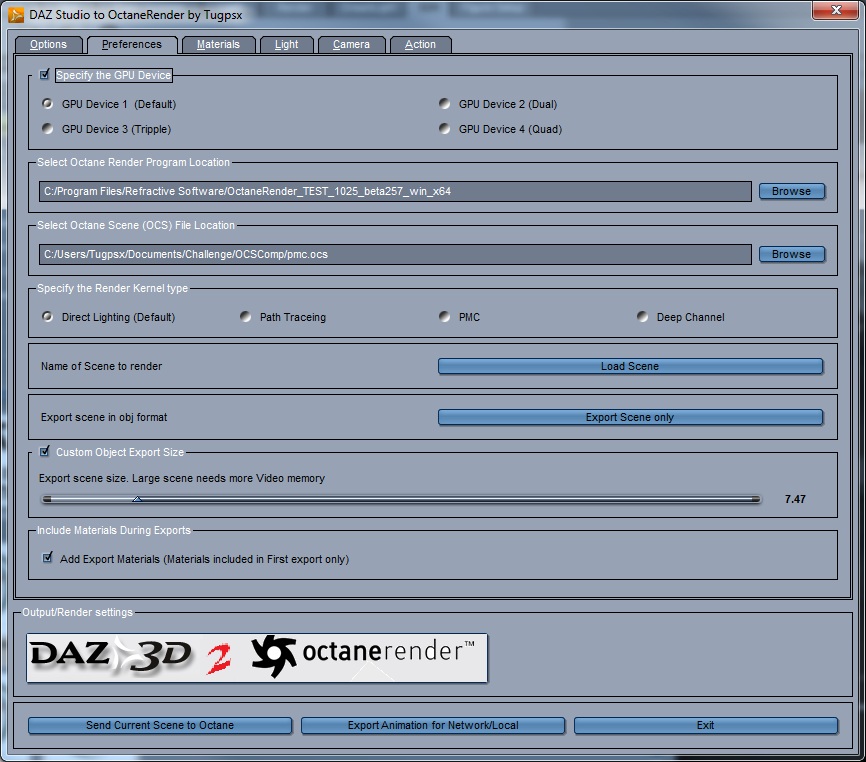
Task: Click 'Name of Scene to render' label
Action: point(102,366)
